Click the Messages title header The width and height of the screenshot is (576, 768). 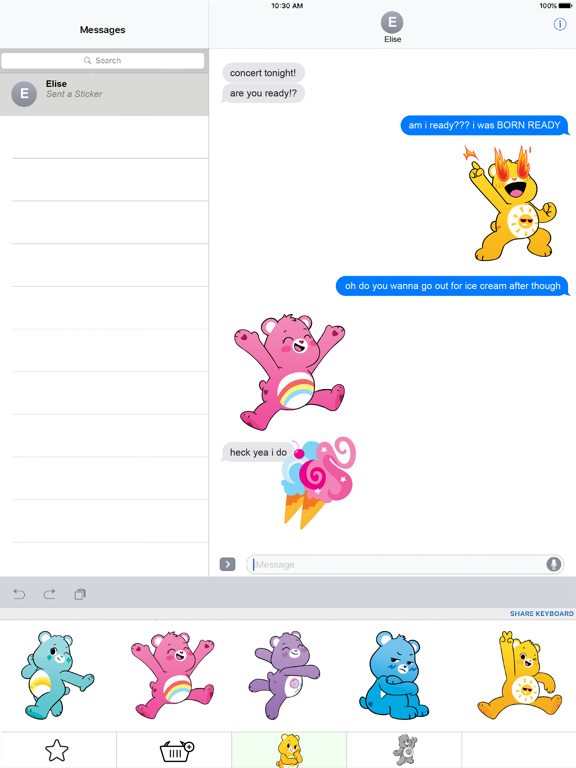point(102,30)
